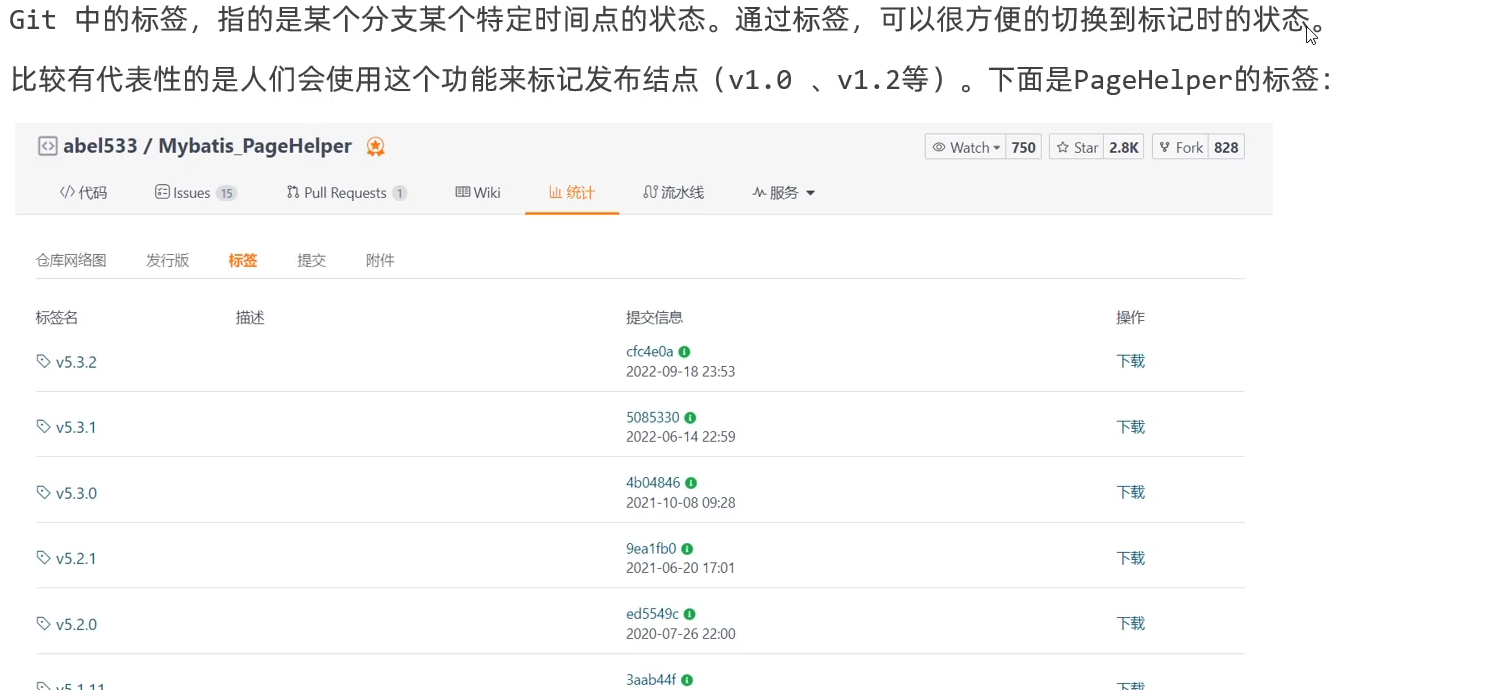The width and height of the screenshot is (1499, 690).
Task: Click the green status icon next to cfc4e0a
Action: tap(684, 352)
